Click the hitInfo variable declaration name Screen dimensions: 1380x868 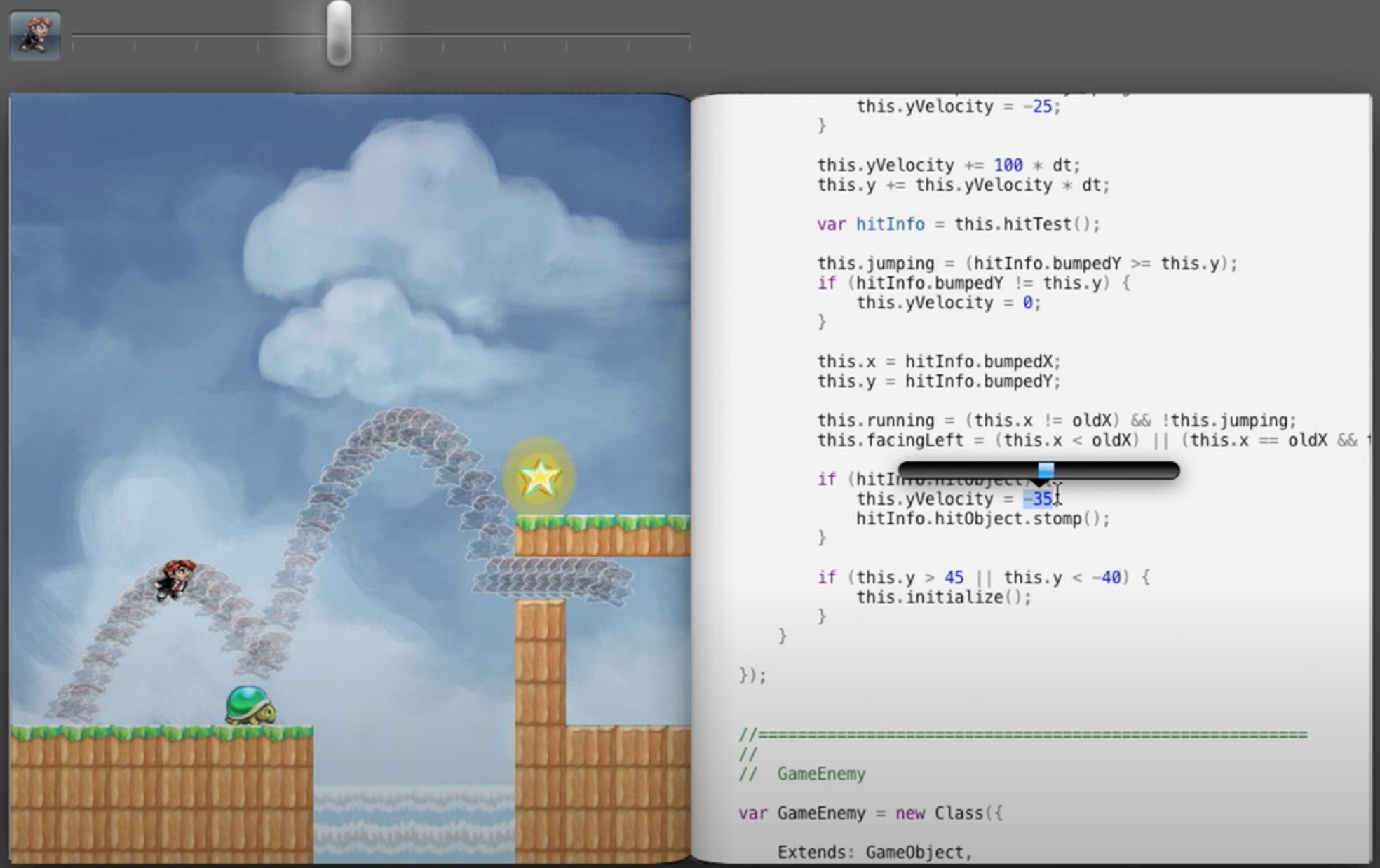tap(890, 224)
